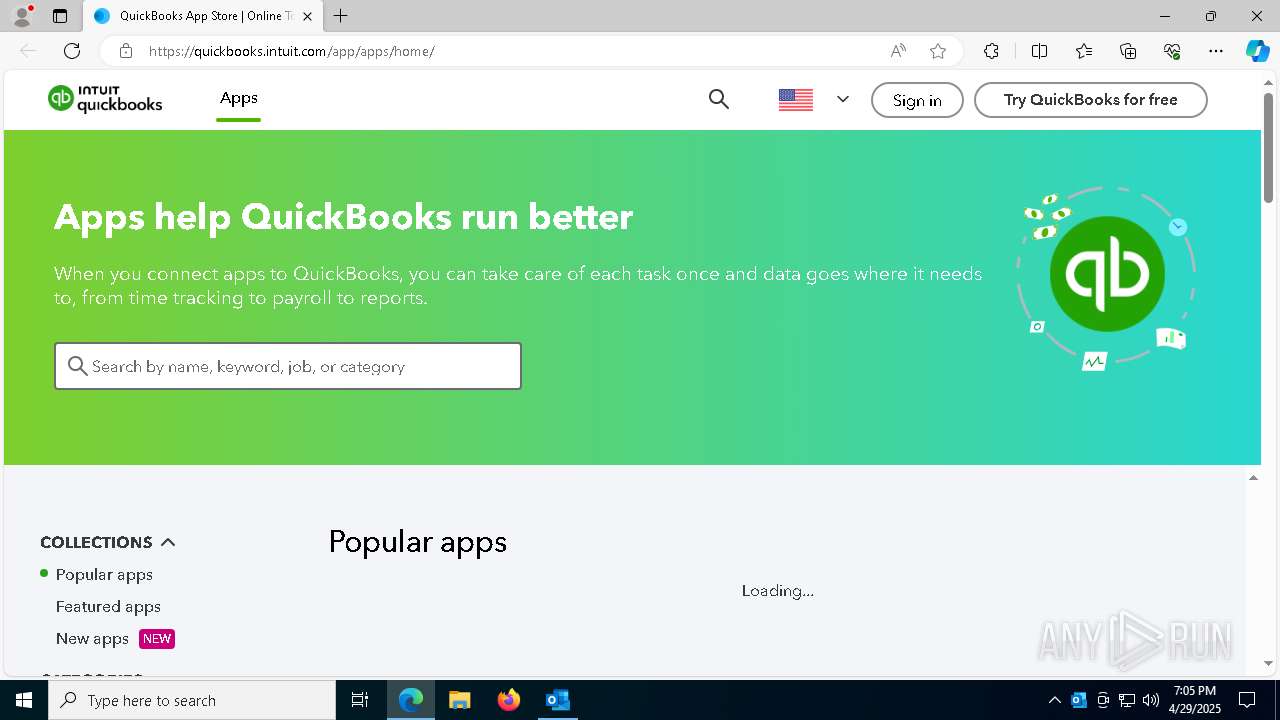Click the page vertical scrollbar thumb
Viewport: 1280px width, 720px height.
pyautogui.click(x=1268, y=146)
